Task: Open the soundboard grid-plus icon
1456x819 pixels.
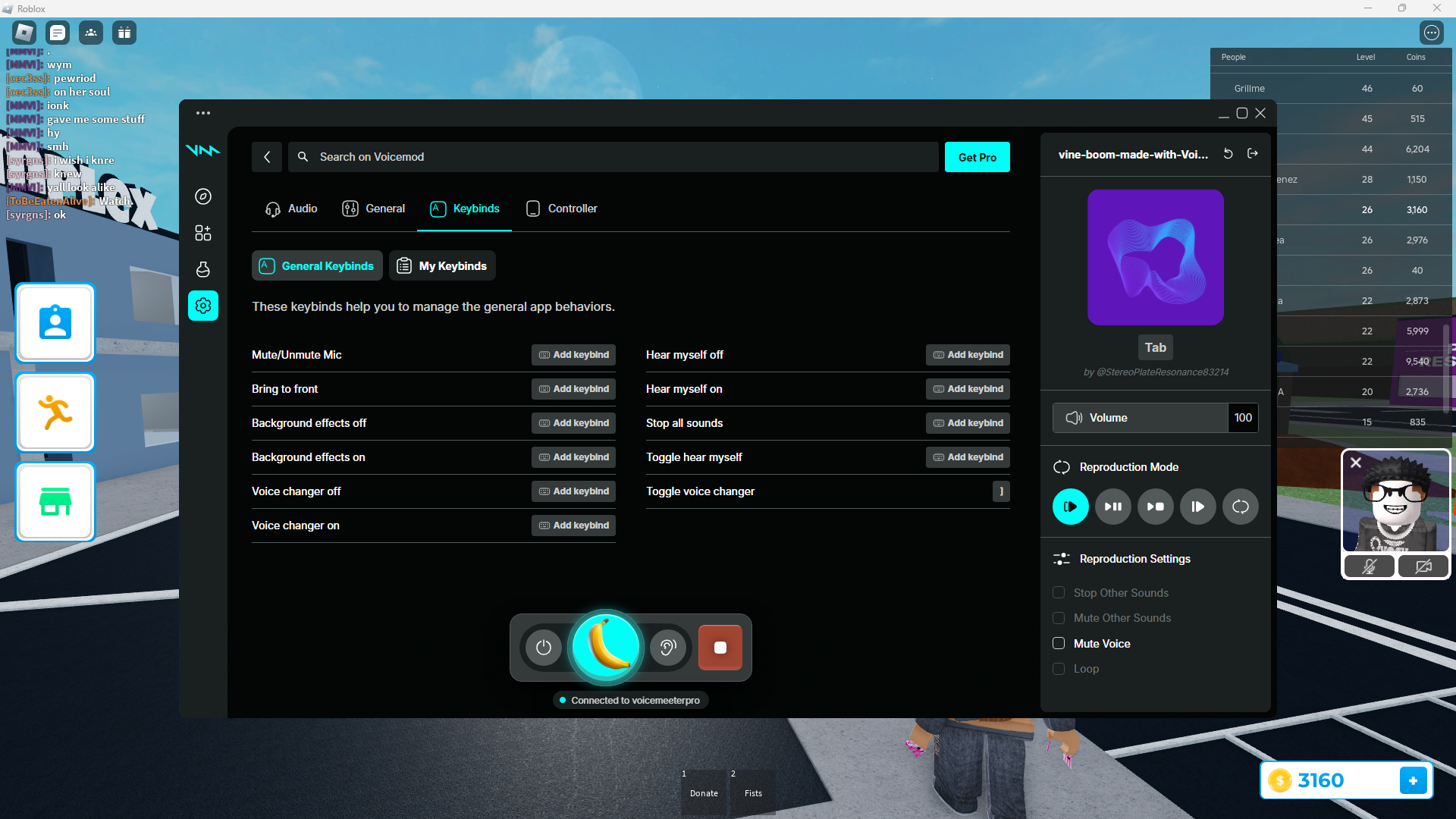Action: pos(203,233)
